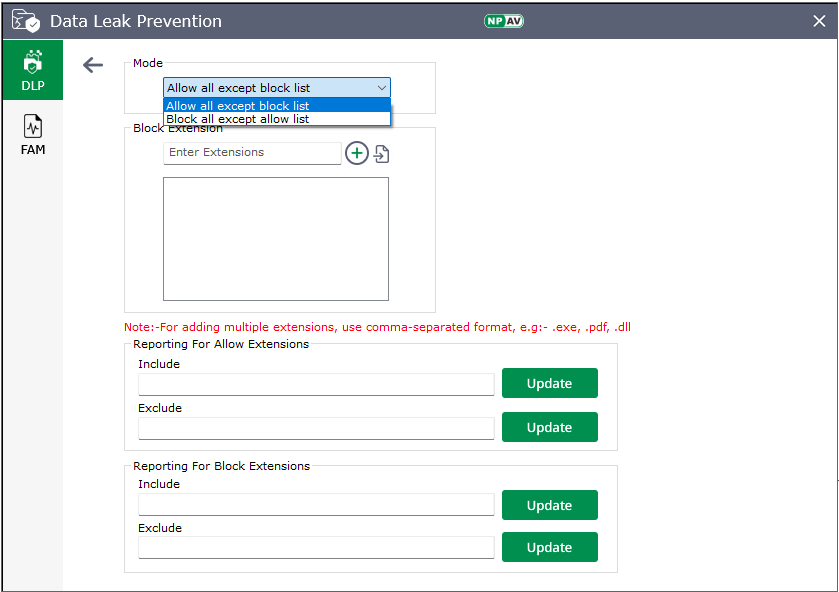Focus Include field under Allow Extensions reporting
Image resolution: width=839 pixels, height=592 pixels.
(x=316, y=384)
